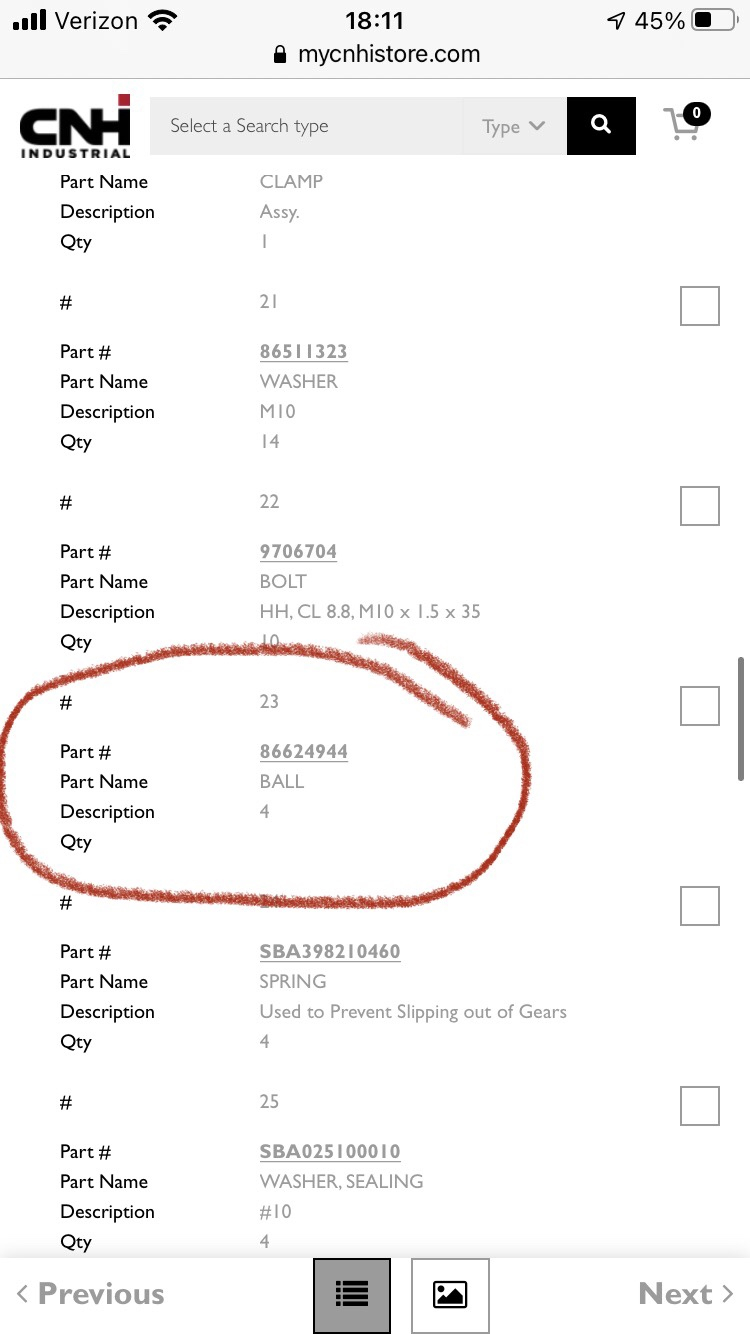Click the Select a Search type field

(307, 126)
